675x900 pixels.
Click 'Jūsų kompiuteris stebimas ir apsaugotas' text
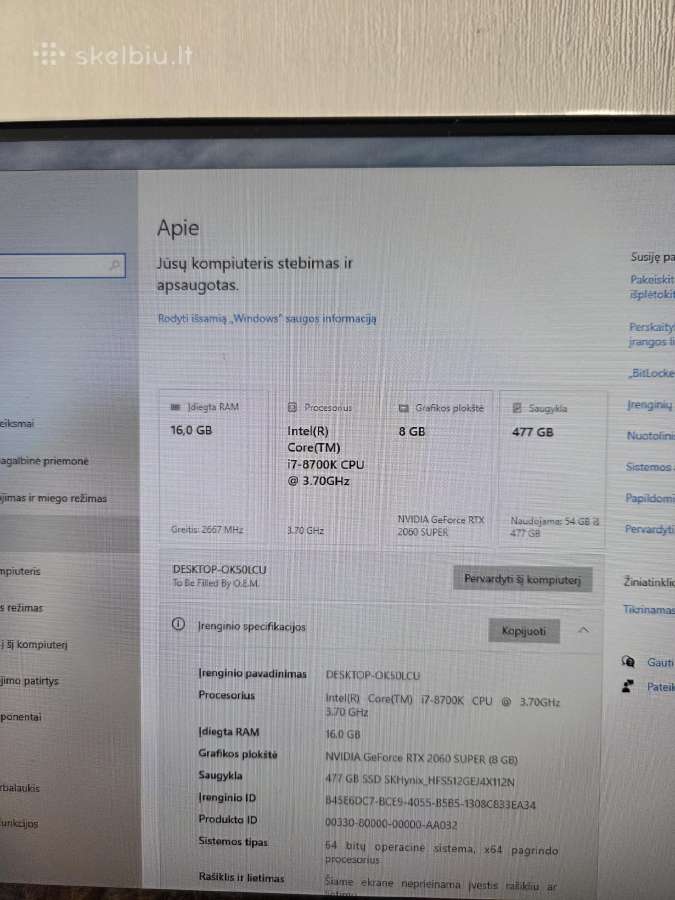(x=254, y=274)
